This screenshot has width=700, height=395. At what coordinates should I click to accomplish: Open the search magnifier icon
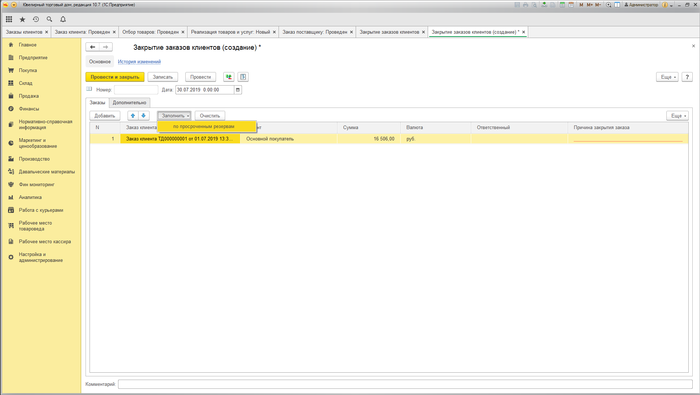click(x=50, y=19)
